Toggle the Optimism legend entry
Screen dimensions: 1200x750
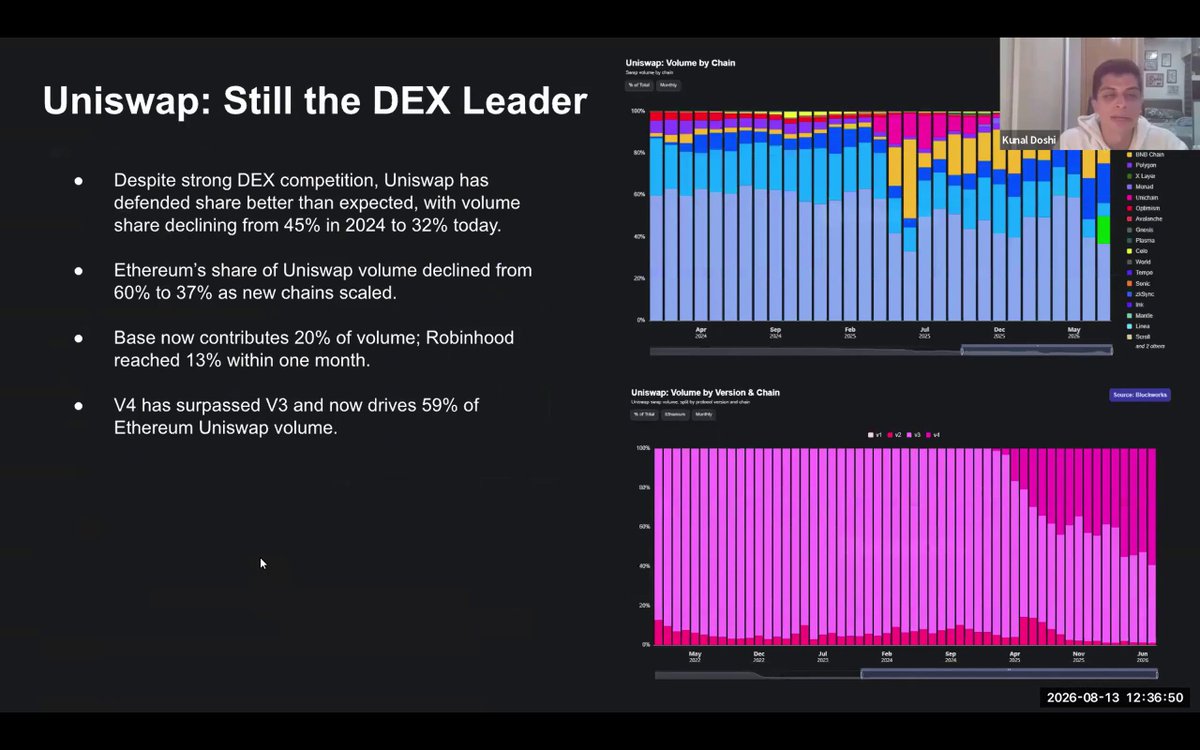1144,208
